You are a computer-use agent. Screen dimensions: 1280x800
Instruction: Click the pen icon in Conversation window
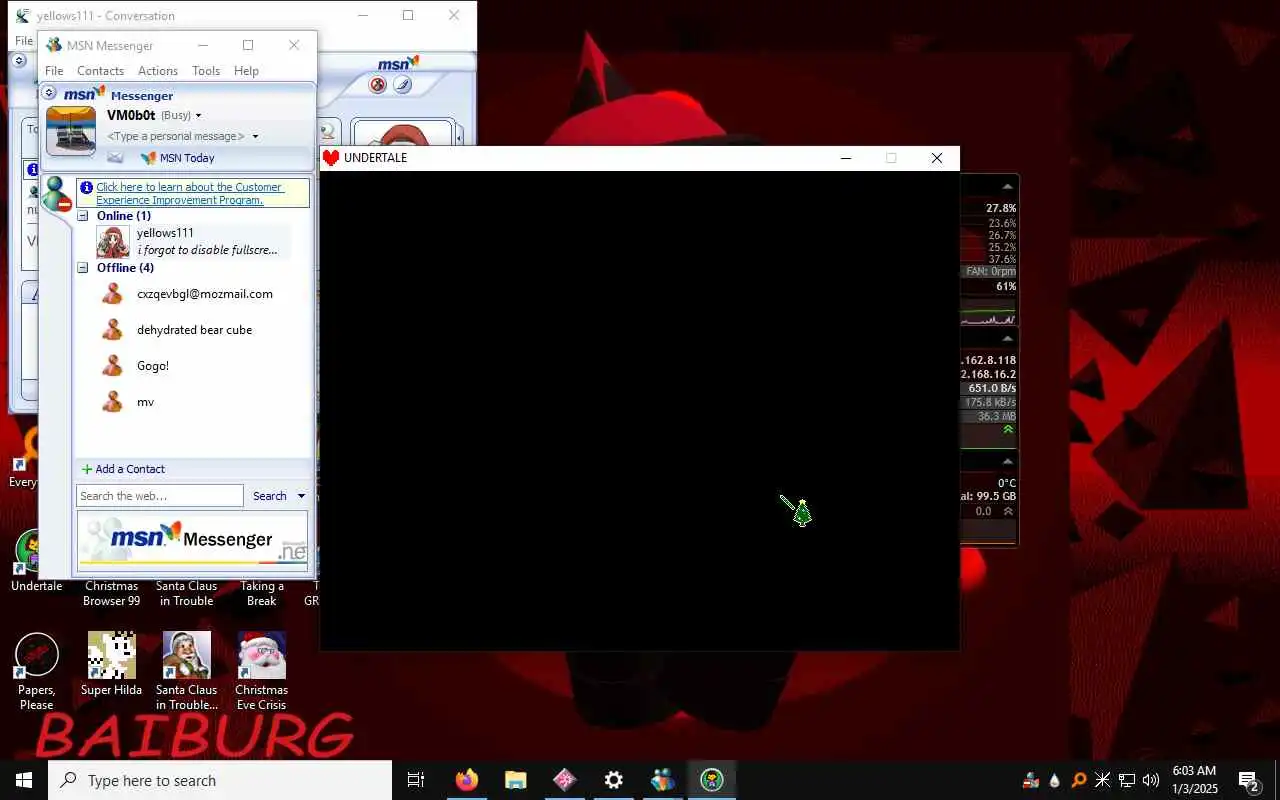pos(402,85)
